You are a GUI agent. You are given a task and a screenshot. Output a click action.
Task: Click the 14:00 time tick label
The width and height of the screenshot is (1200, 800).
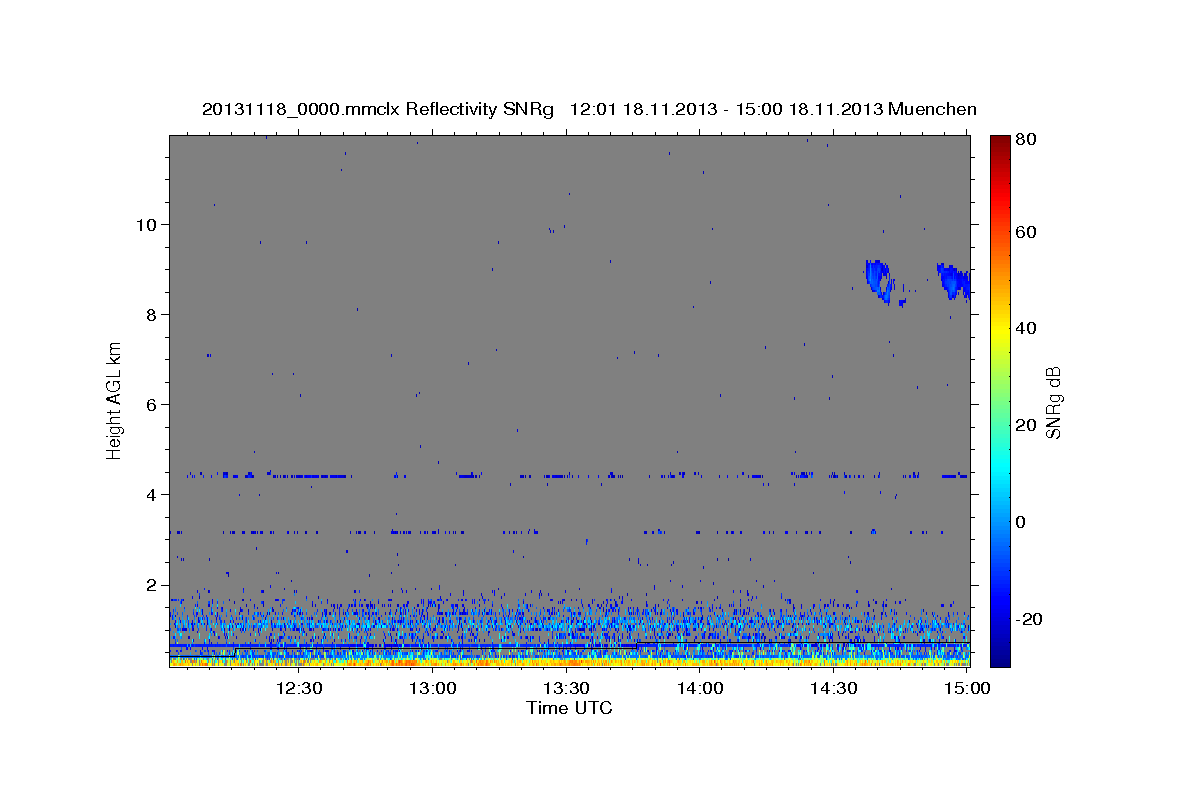tap(701, 688)
